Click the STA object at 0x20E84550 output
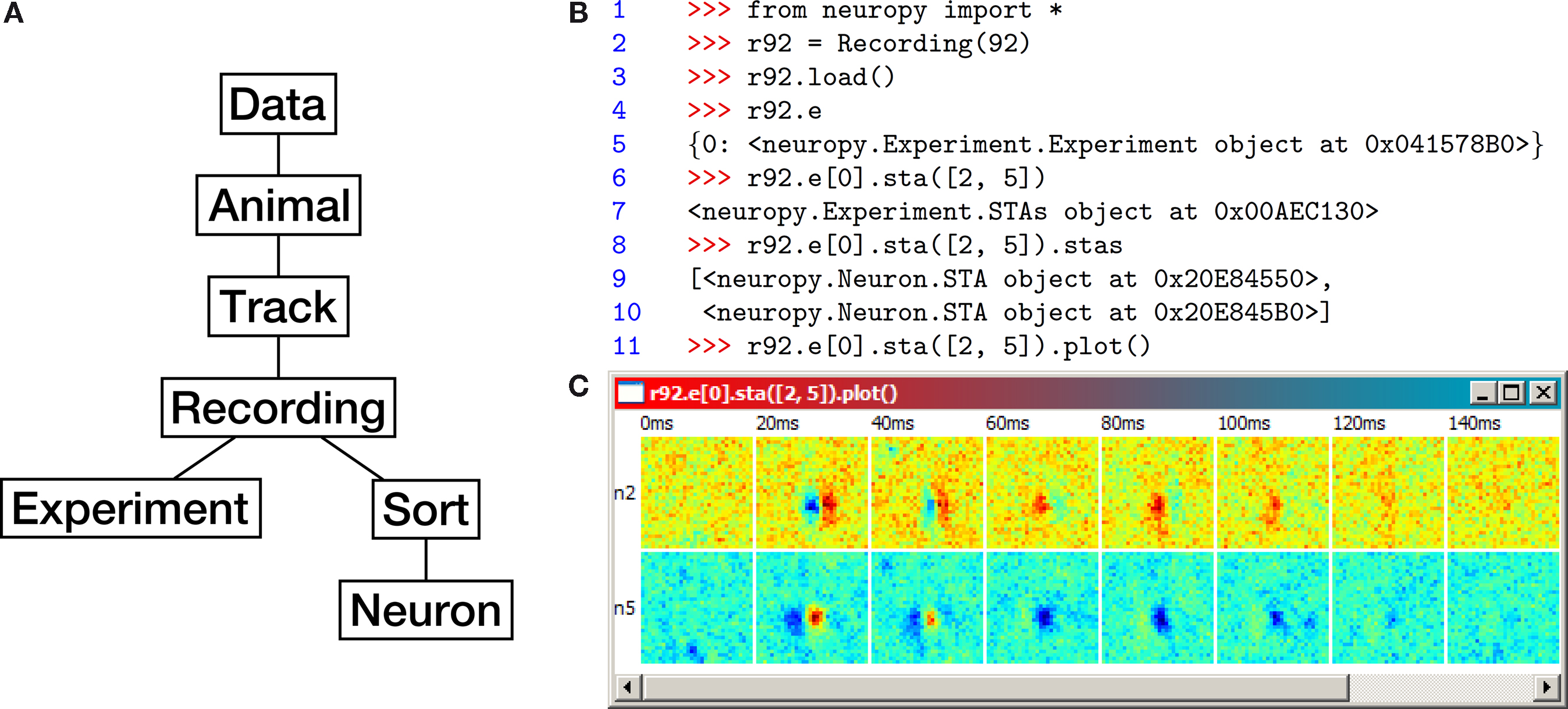This screenshot has width=1568, height=709. 1011,279
